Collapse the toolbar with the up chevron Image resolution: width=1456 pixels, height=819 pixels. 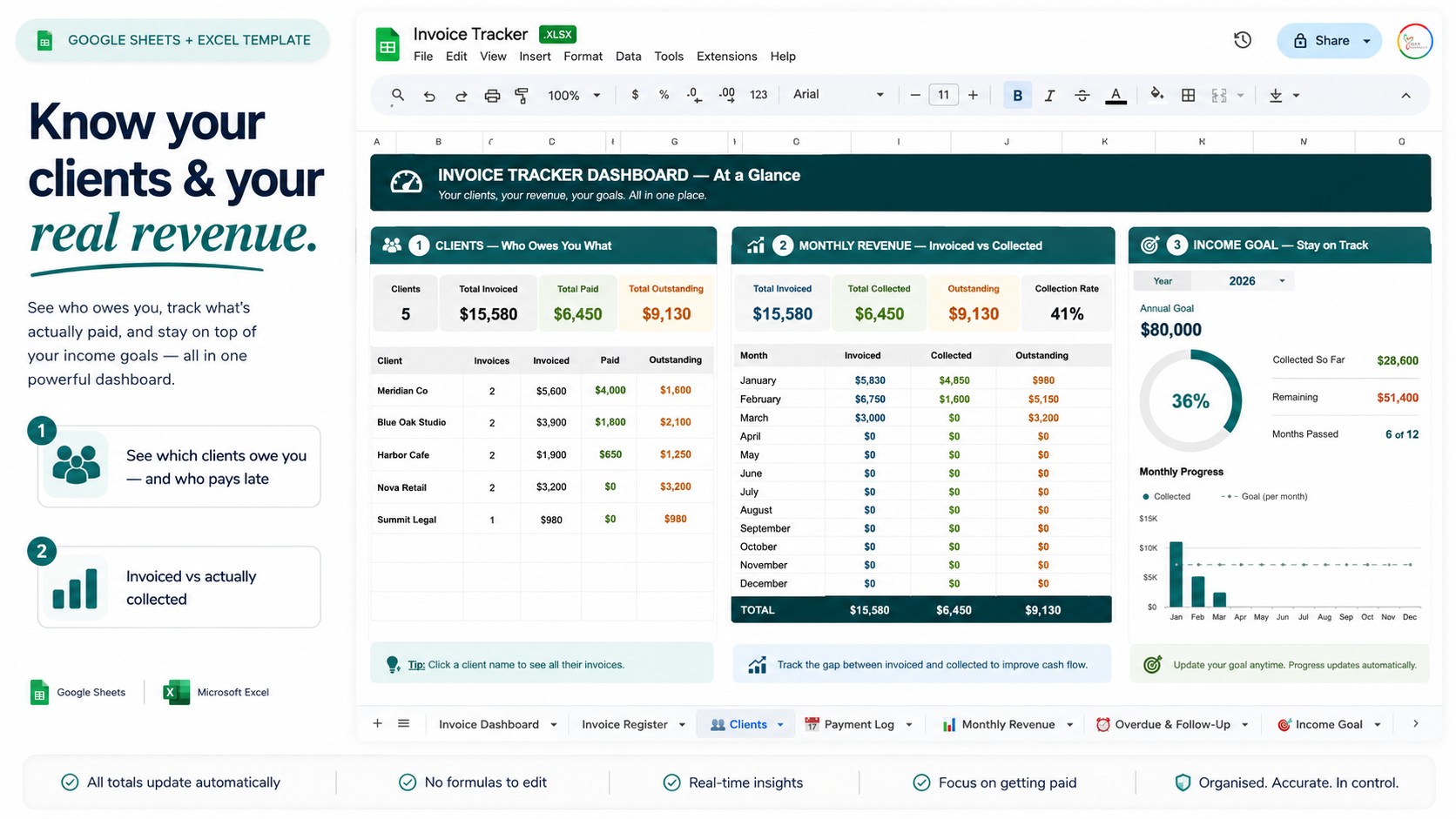(1405, 96)
